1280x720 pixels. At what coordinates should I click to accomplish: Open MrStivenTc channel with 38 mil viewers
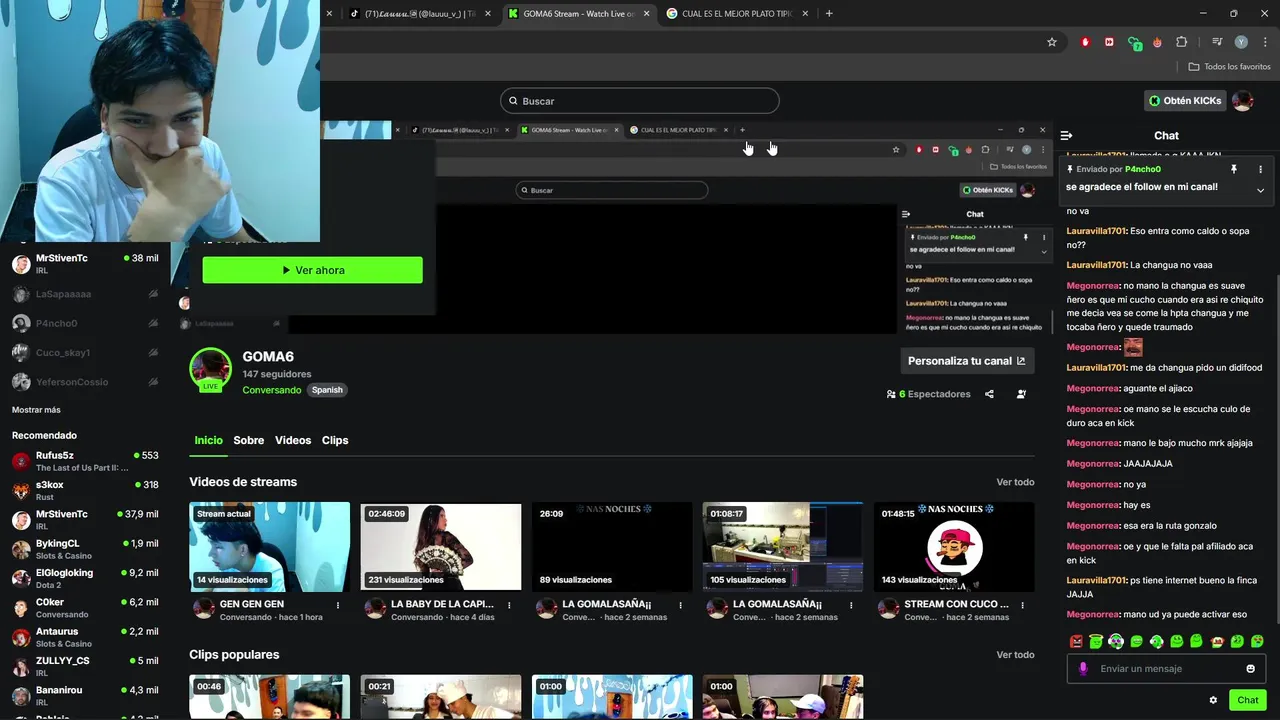(85, 264)
